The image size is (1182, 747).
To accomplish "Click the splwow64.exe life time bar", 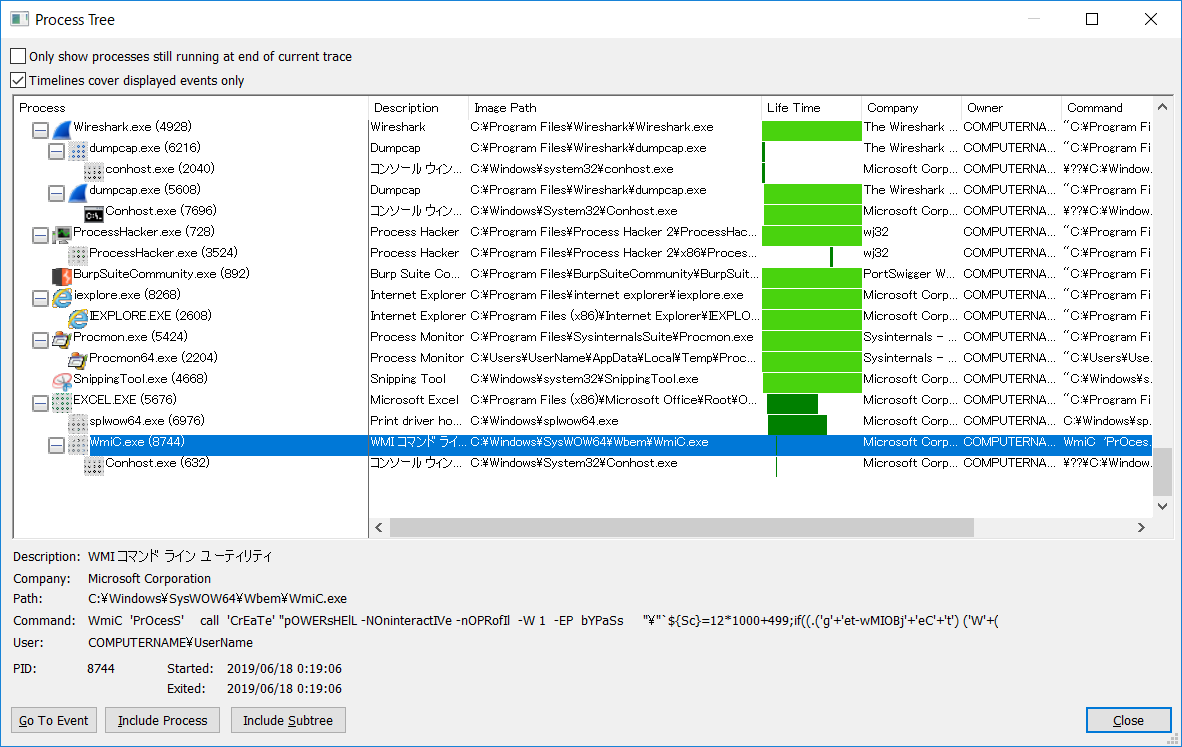I will (x=798, y=425).
